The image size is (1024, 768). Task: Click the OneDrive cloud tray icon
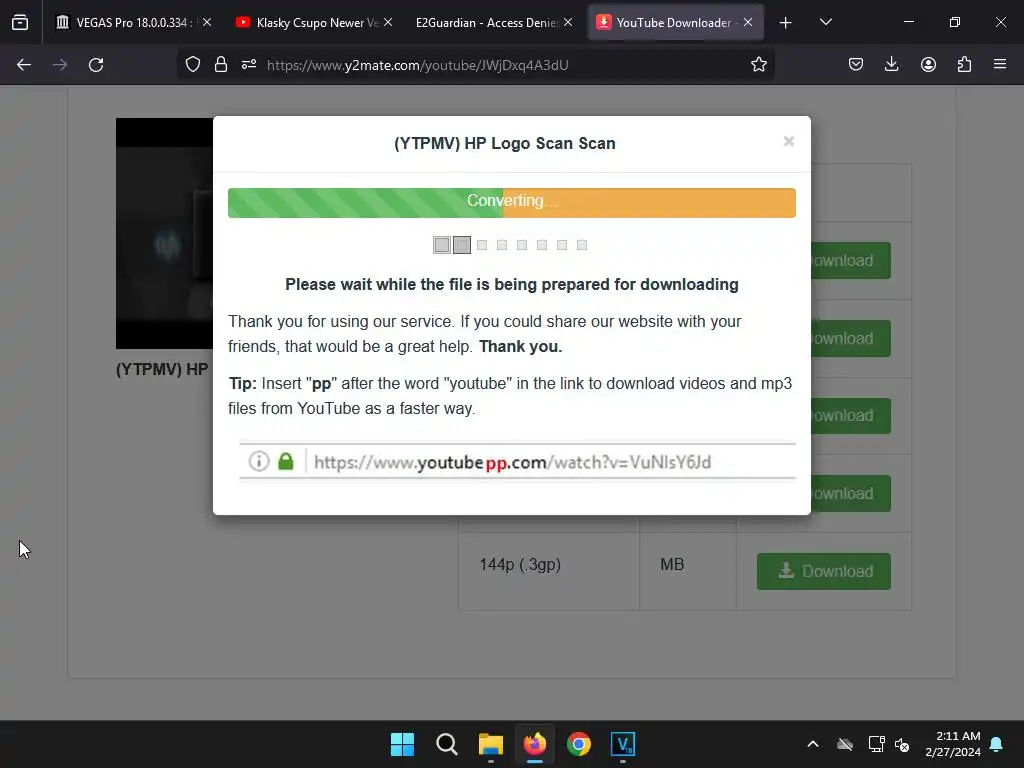[845, 744]
